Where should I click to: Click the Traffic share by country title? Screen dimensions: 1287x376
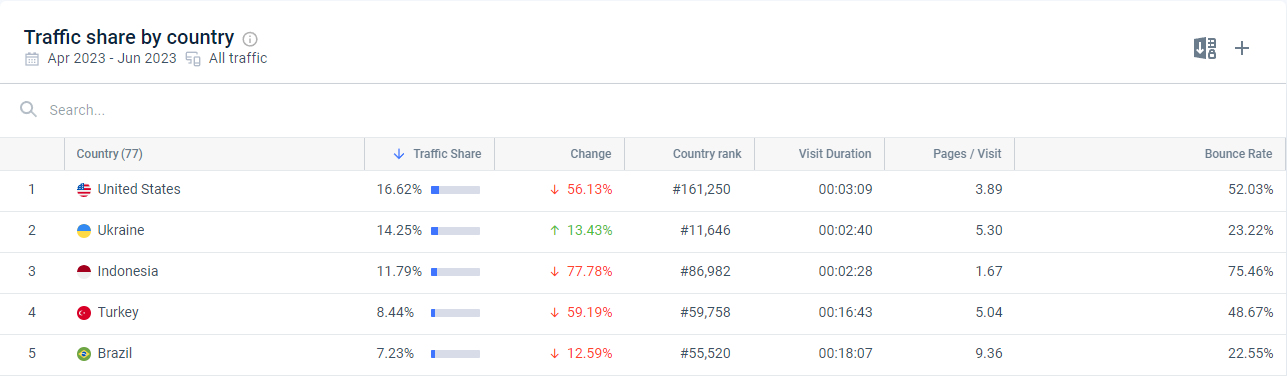coord(129,37)
